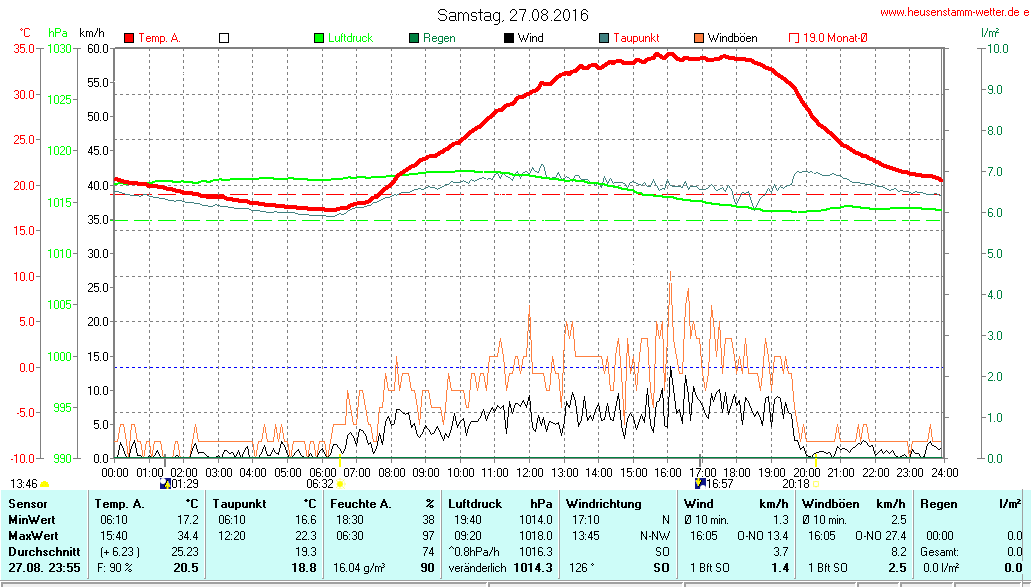The image size is (1034, 587).
Task: Click the Sensor header in the data table
Action: (x=27, y=504)
